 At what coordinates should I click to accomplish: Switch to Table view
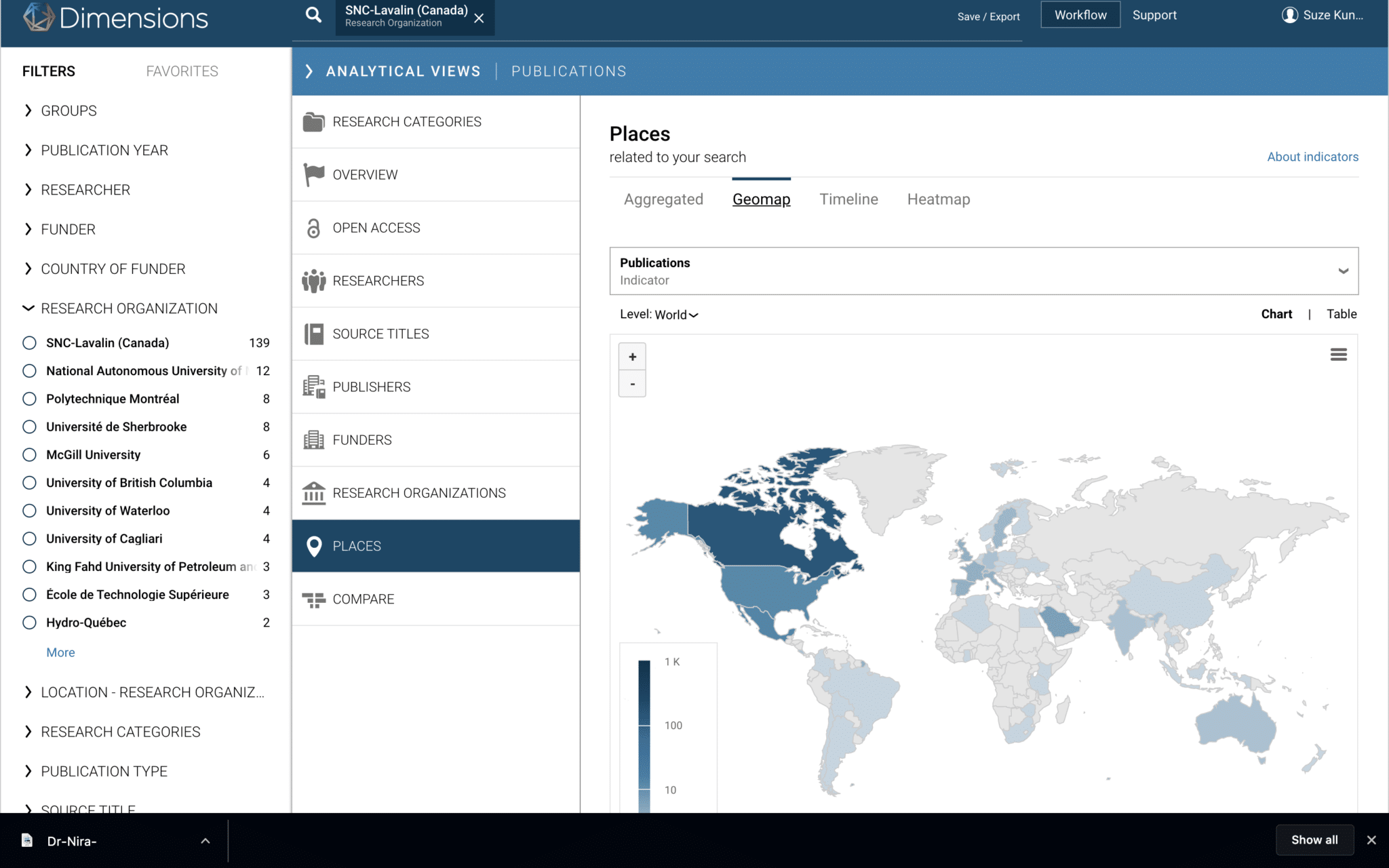[x=1342, y=314]
